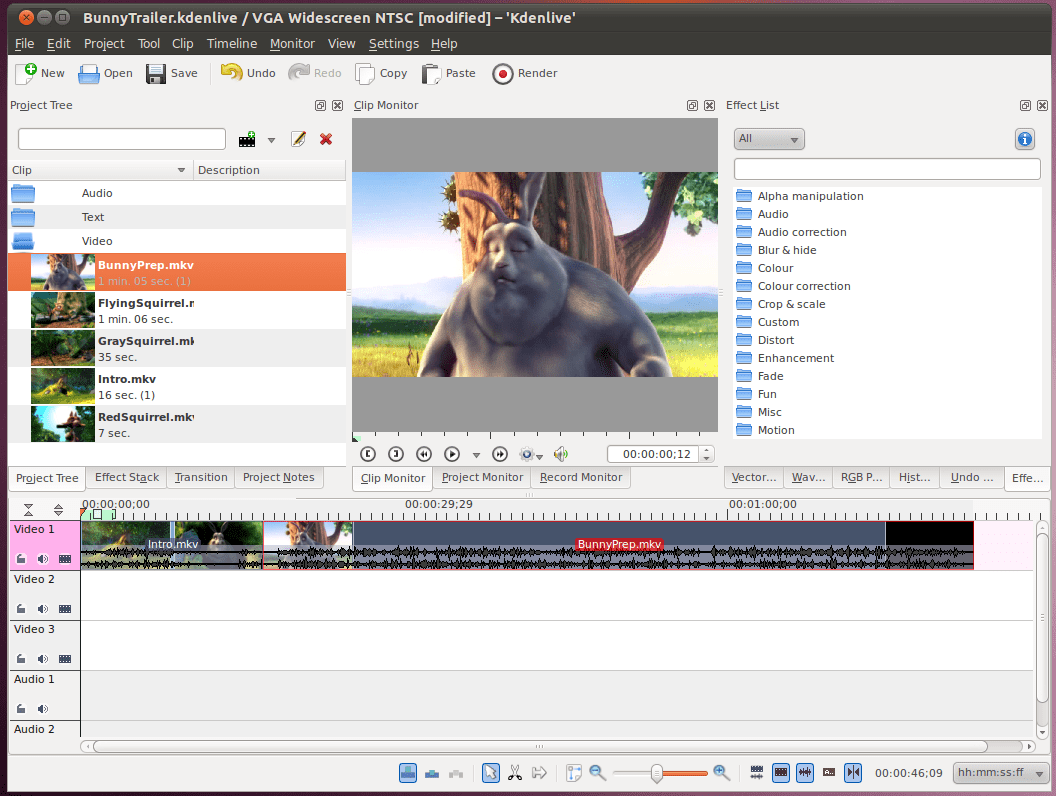Viewport: 1056px width, 796px height.
Task: Select the Audio folder in Project Tree
Action: click(x=177, y=193)
